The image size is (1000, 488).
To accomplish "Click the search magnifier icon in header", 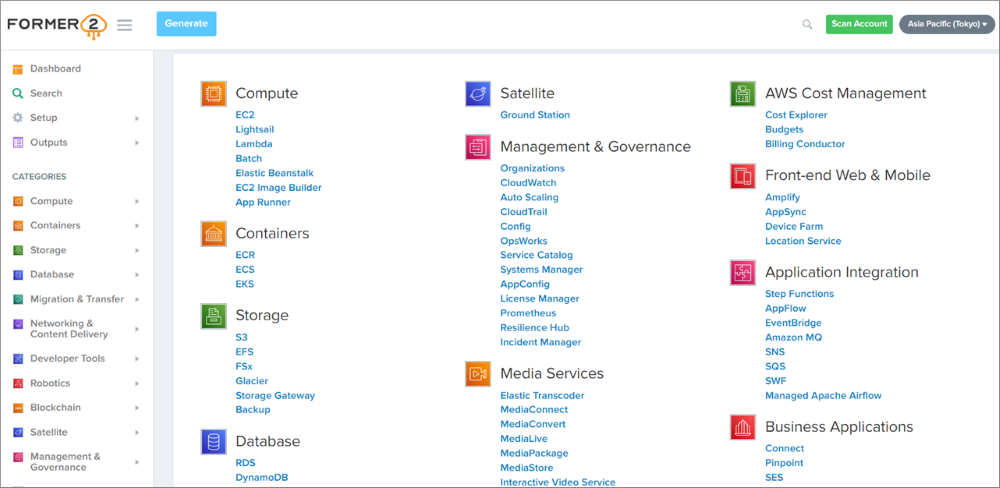I will tap(807, 25).
